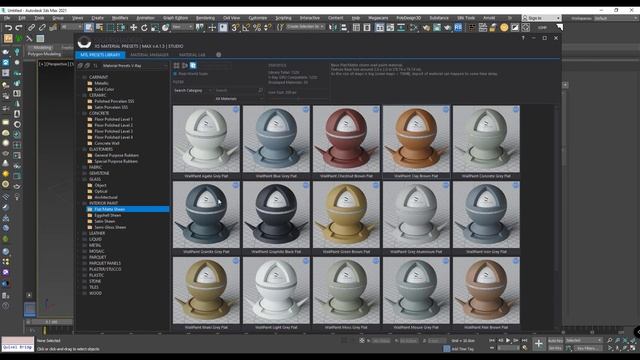Tick the checkbox under the view icons

175,74
